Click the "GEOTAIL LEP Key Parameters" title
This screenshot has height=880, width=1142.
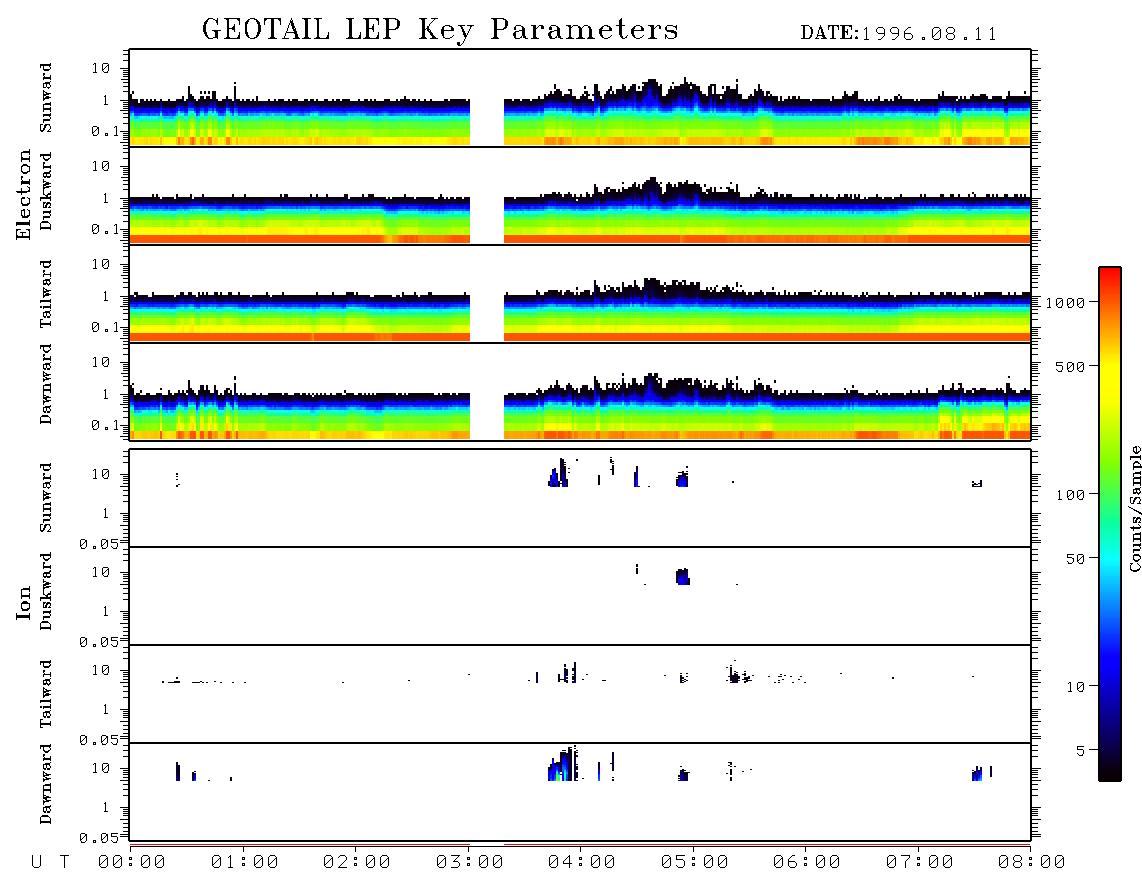(x=440, y=30)
